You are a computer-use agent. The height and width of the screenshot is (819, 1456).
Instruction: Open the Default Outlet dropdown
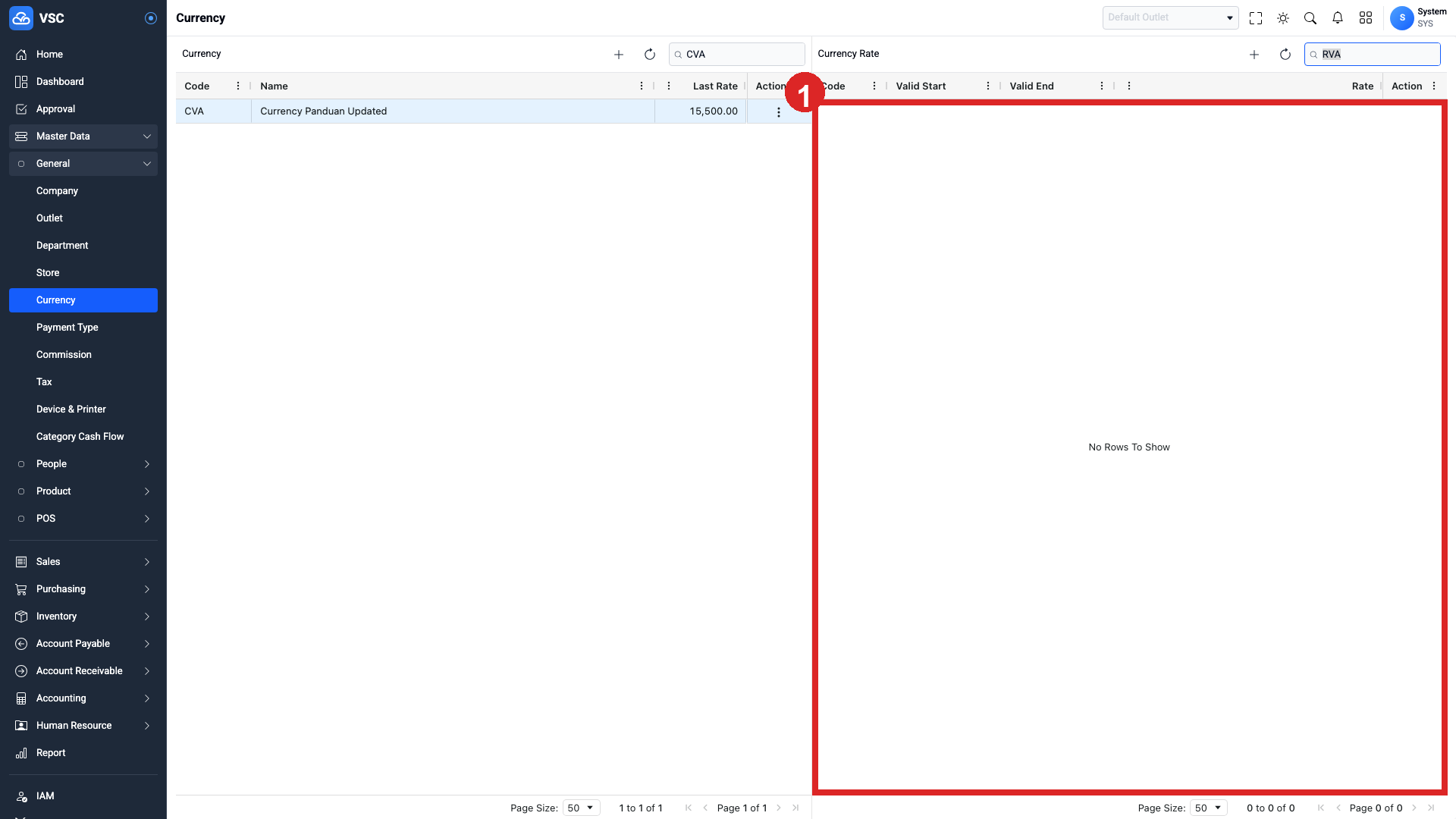click(1170, 17)
